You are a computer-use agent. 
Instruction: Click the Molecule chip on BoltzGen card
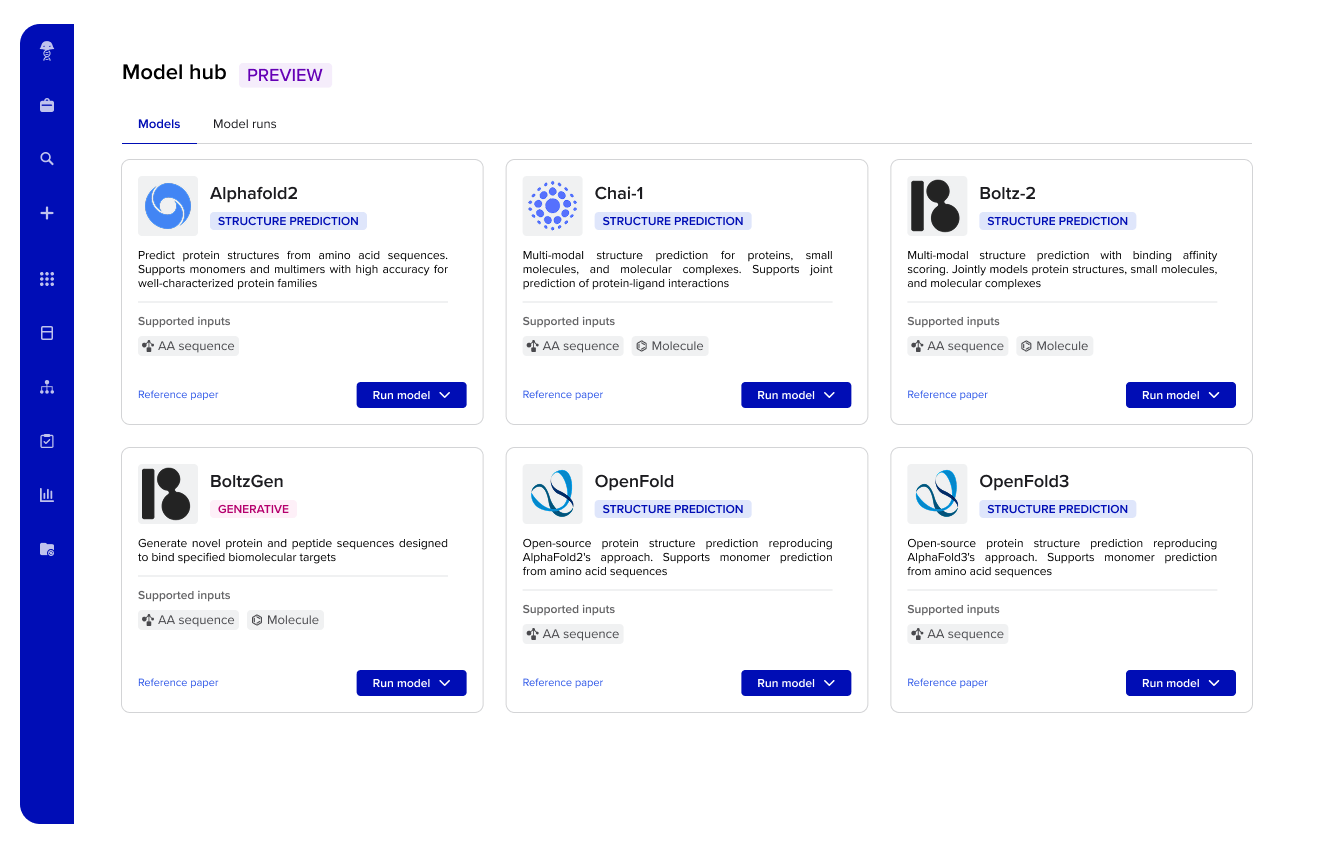285,620
